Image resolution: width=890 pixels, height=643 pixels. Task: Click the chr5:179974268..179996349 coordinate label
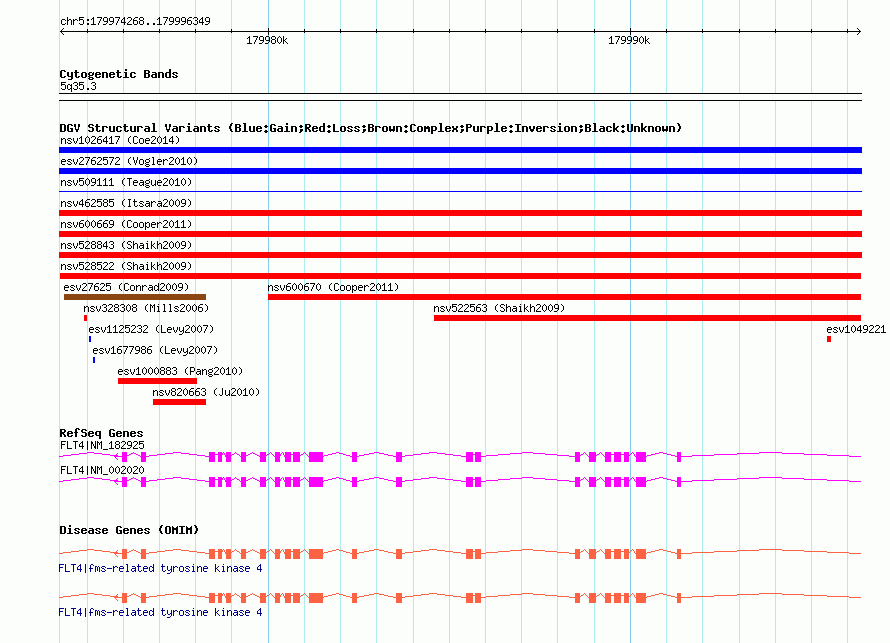135,21
